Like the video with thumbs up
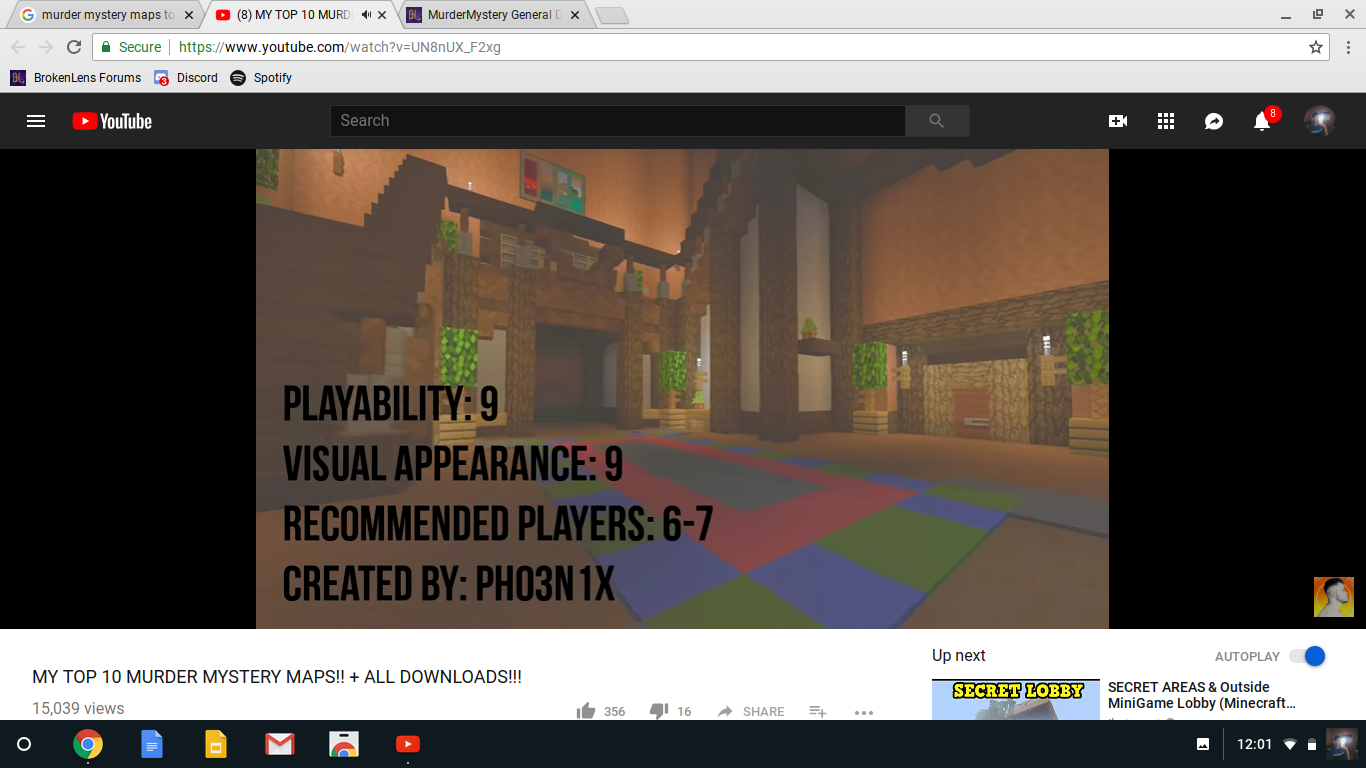The image size is (1366, 768). (x=587, y=711)
